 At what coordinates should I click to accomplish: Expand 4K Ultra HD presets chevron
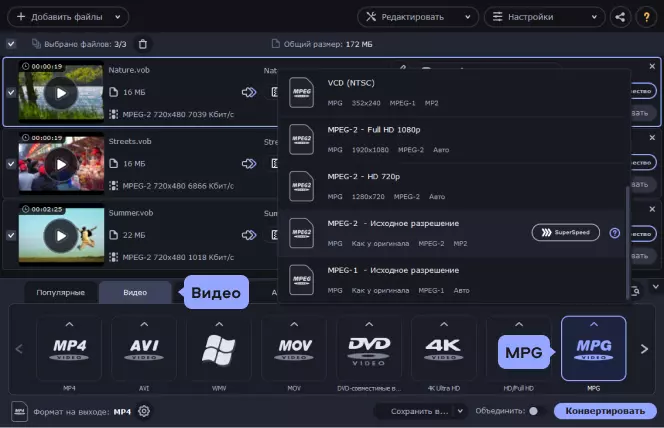point(444,325)
